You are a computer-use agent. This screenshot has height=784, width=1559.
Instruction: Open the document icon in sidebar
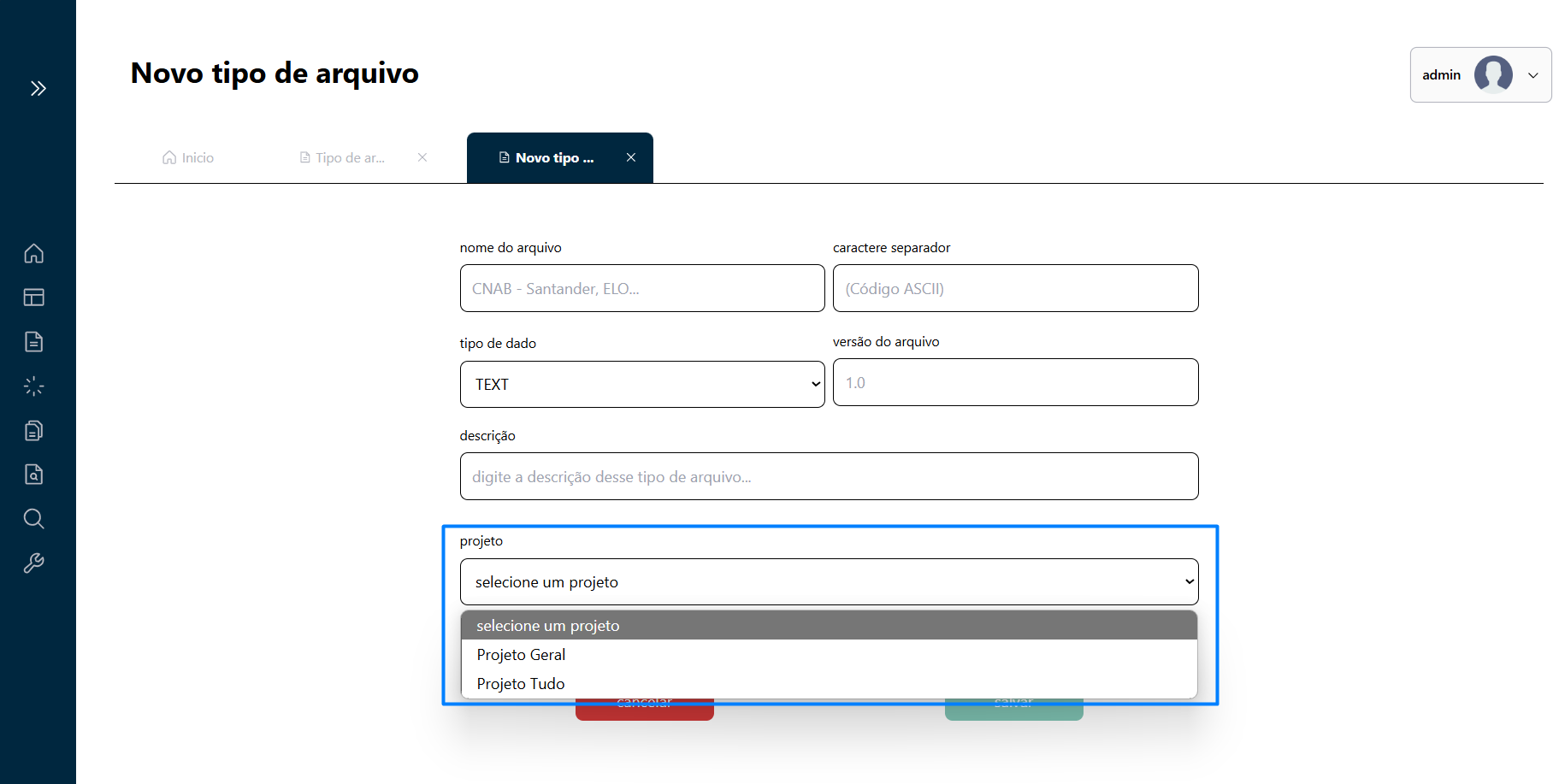coord(34,342)
